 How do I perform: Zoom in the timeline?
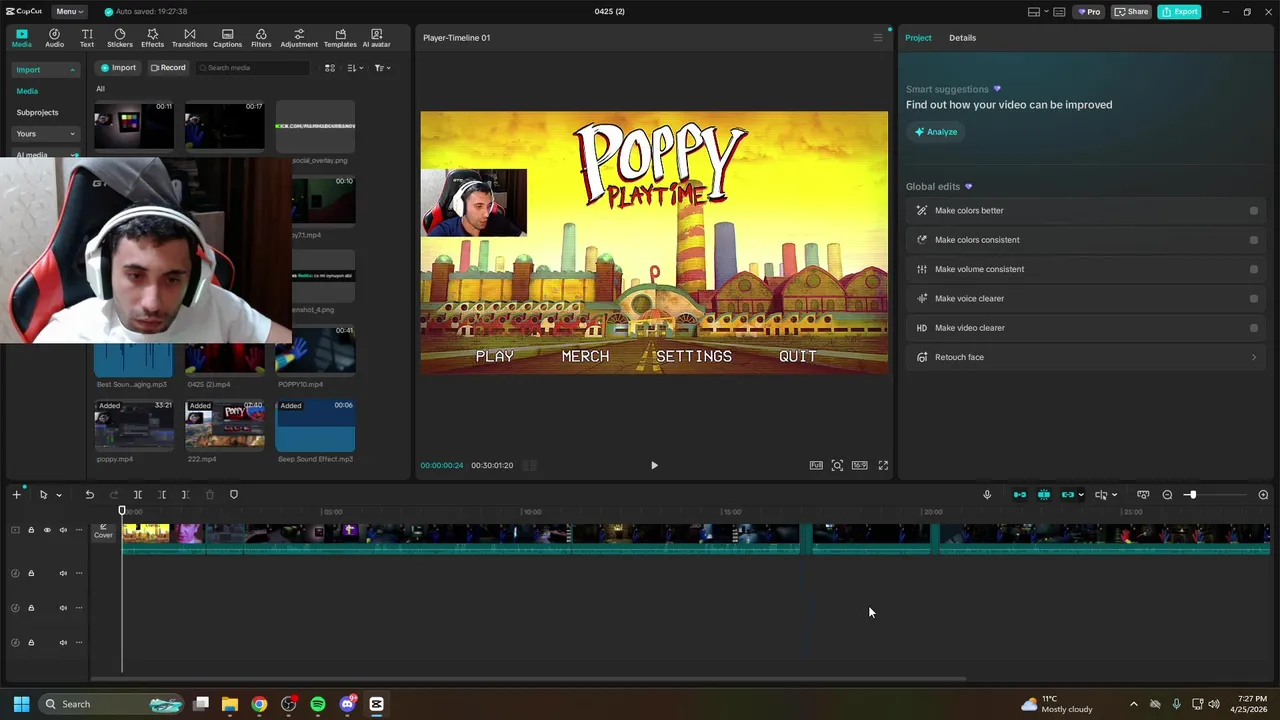(x=1263, y=495)
